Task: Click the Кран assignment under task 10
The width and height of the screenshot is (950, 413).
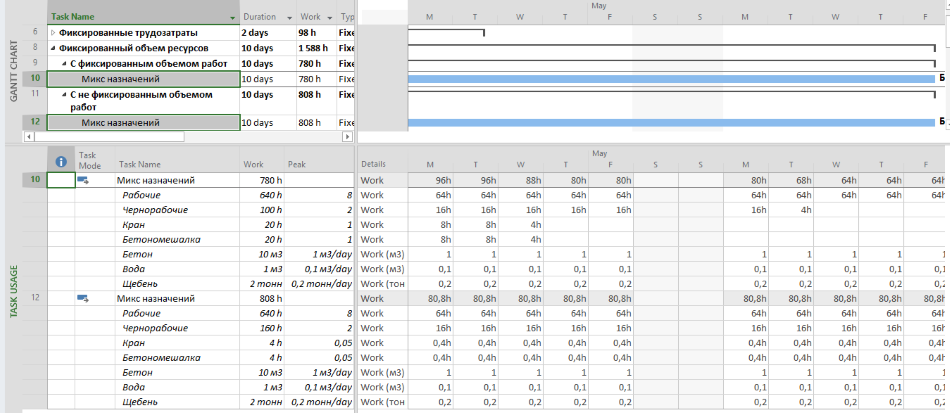Action: [x=131, y=224]
